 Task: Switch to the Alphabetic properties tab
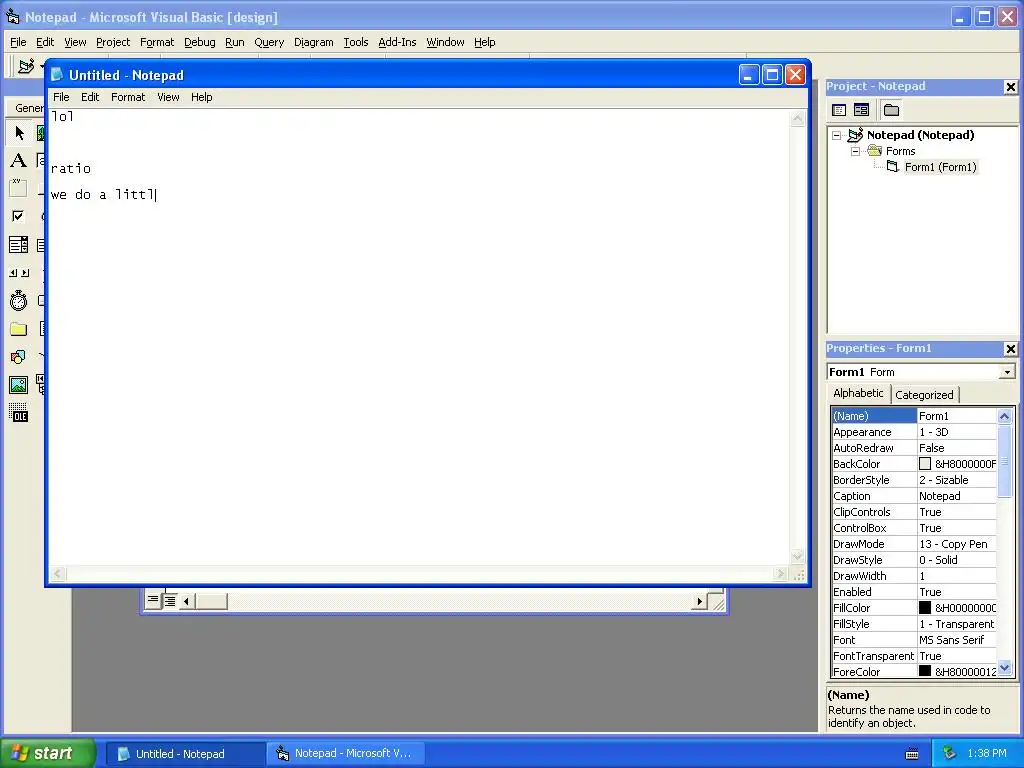[858, 393]
